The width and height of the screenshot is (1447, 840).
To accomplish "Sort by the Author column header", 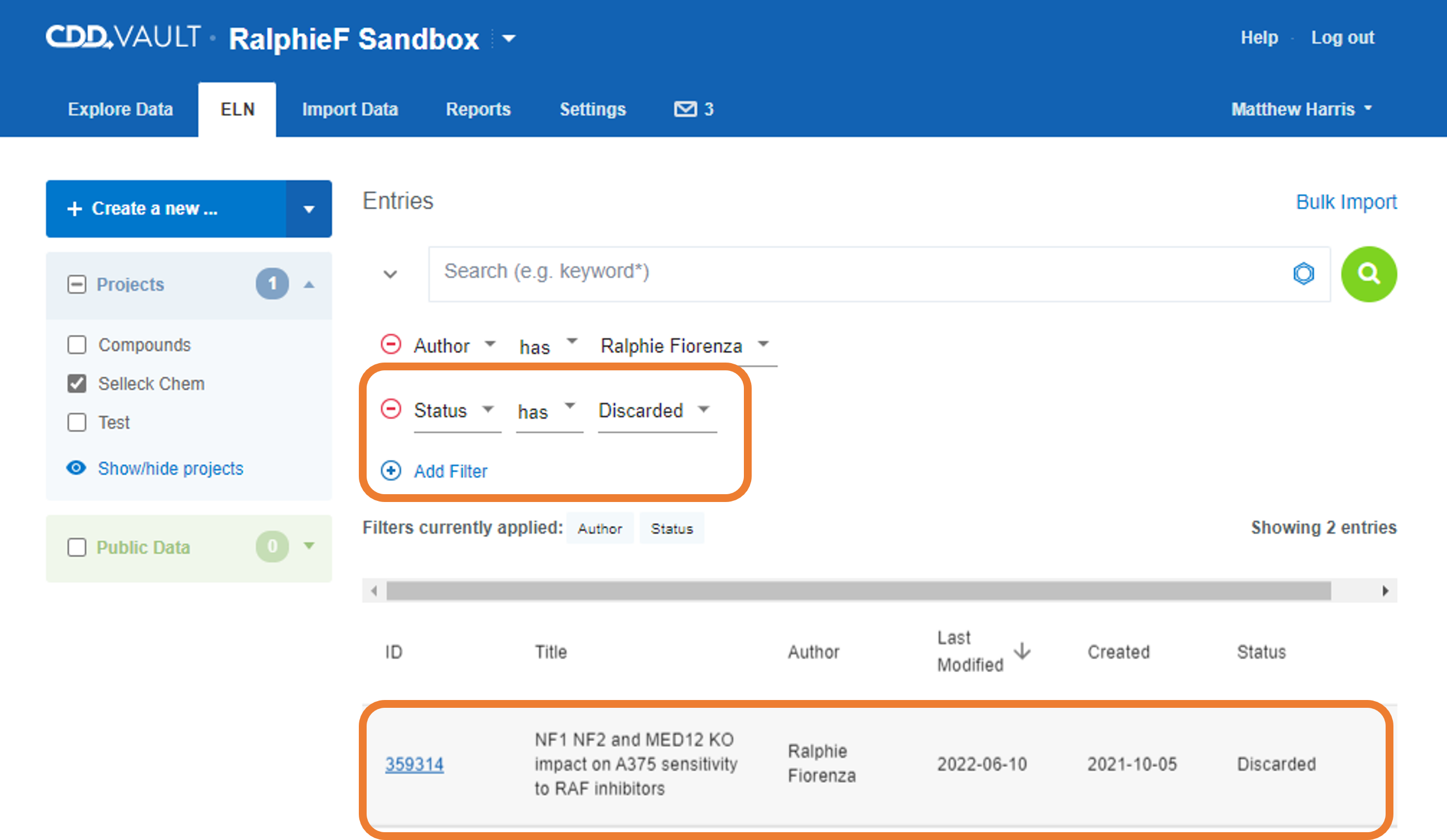I will point(813,652).
